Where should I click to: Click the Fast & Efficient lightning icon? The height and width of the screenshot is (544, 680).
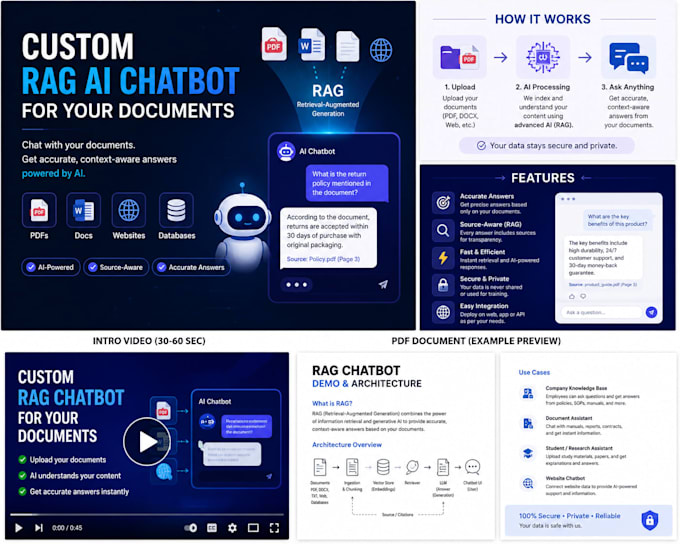(443, 258)
